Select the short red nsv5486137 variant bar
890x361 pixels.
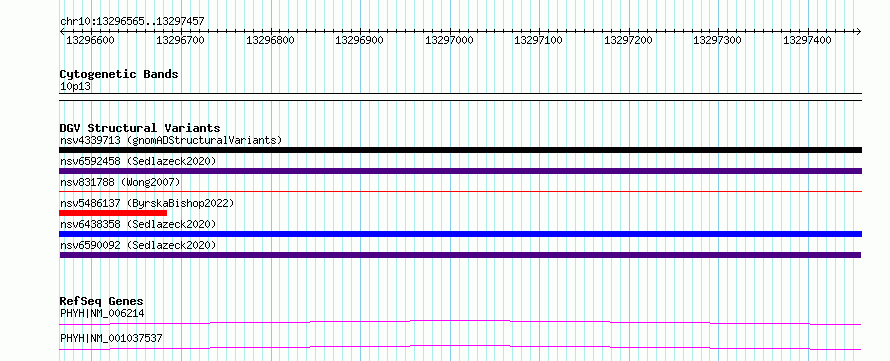point(113,213)
